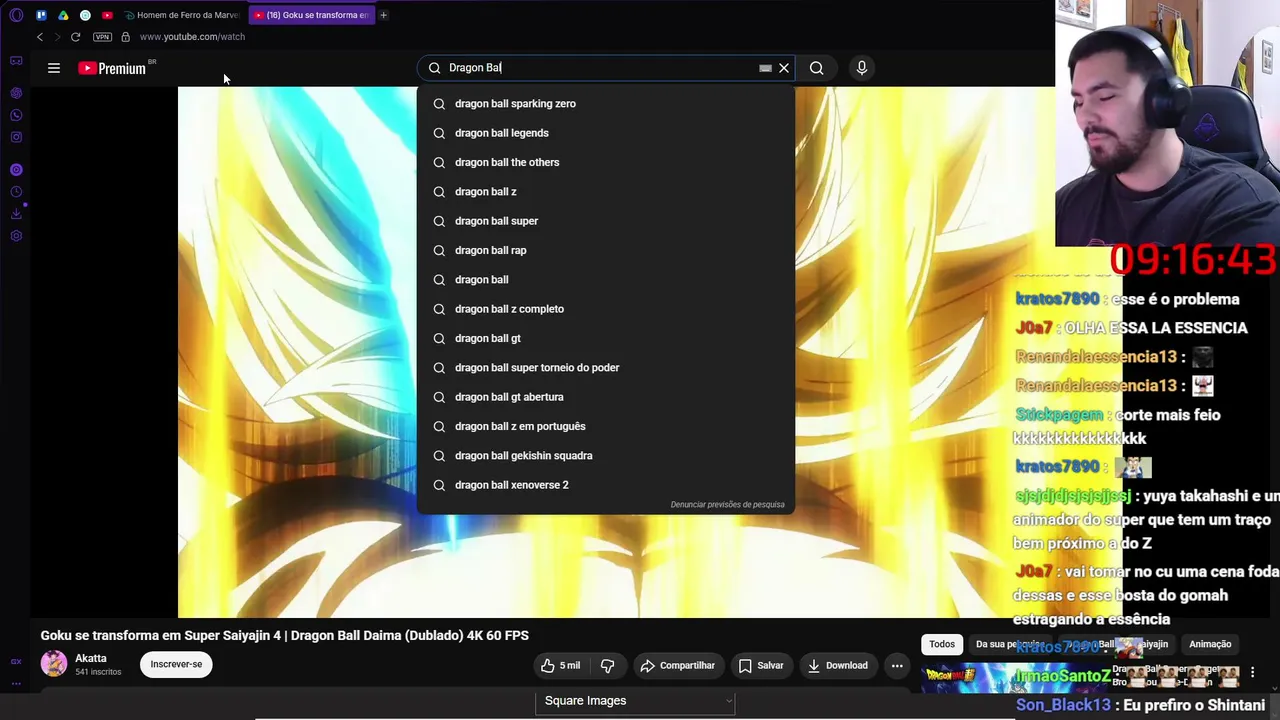1280x720 pixels.
Task: Go back to the previous page
Action: [x=40, y=37]
